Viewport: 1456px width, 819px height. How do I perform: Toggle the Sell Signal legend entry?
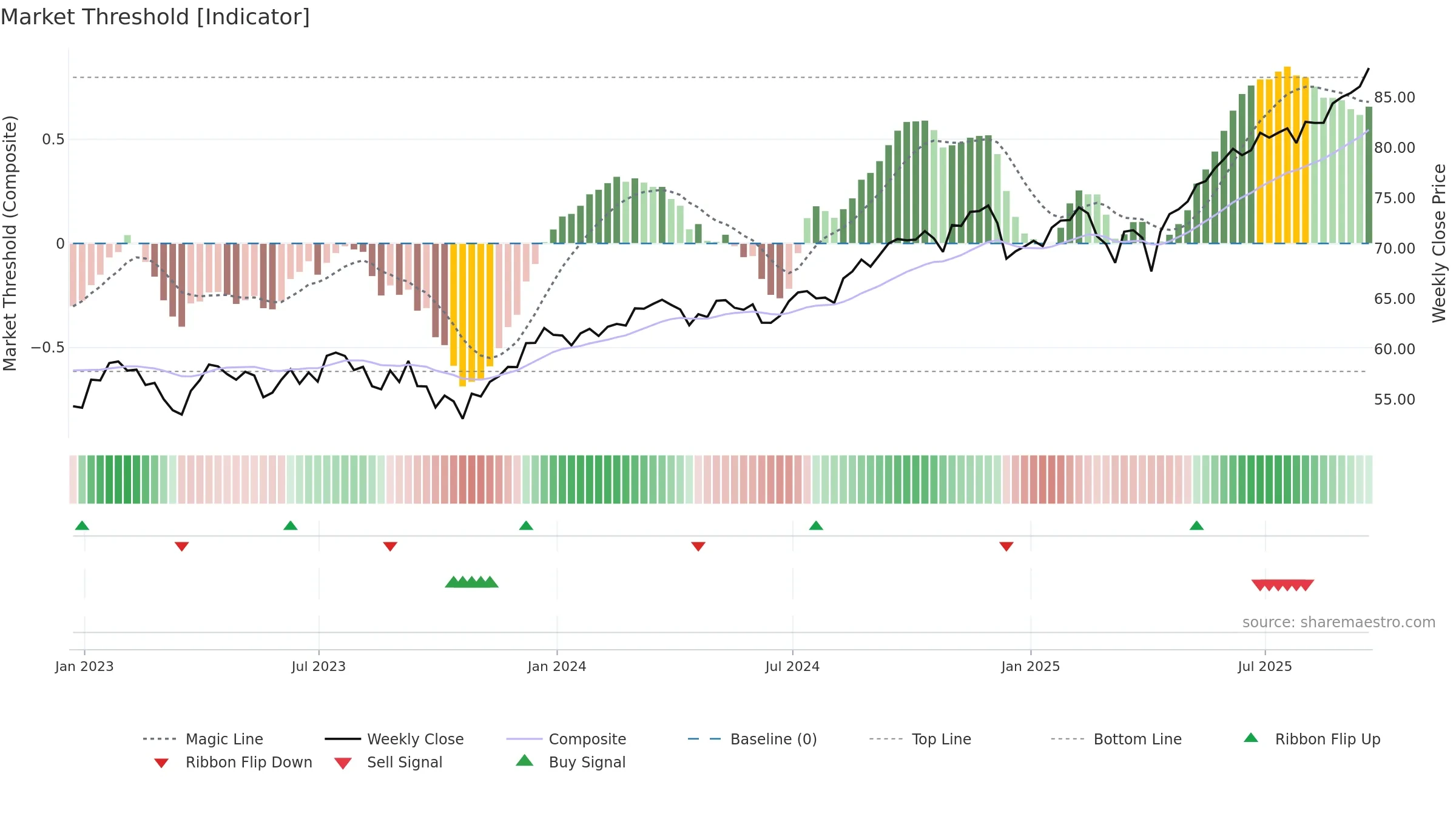click(388, 762)
